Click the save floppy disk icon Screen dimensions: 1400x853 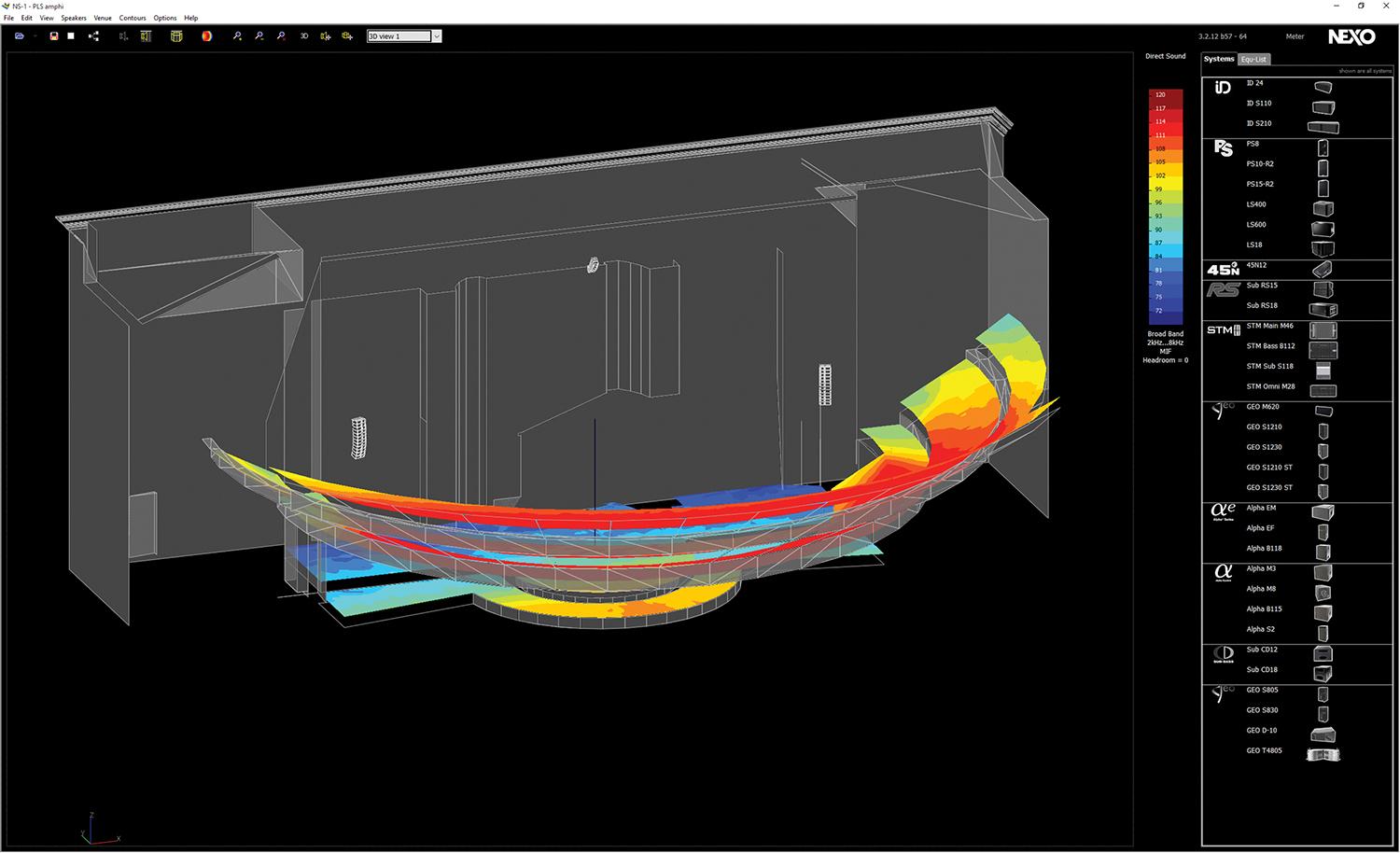(54, 36)
